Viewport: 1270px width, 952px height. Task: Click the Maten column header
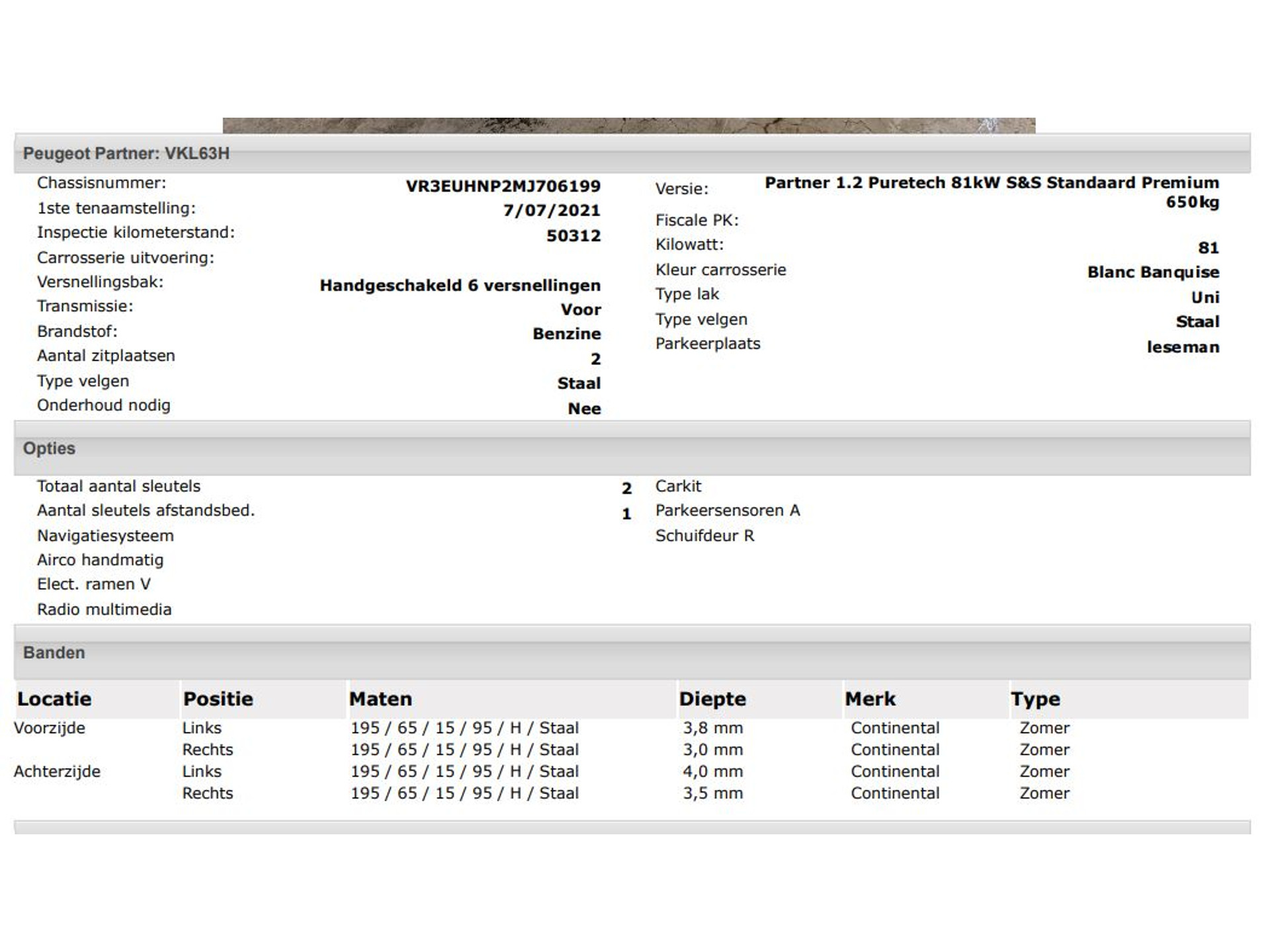click(x=380, y=699)
